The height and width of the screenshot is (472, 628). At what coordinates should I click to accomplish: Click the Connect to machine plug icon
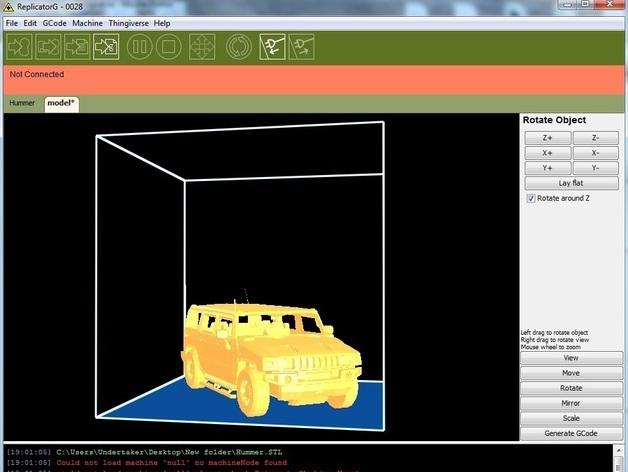pos(272,47)
